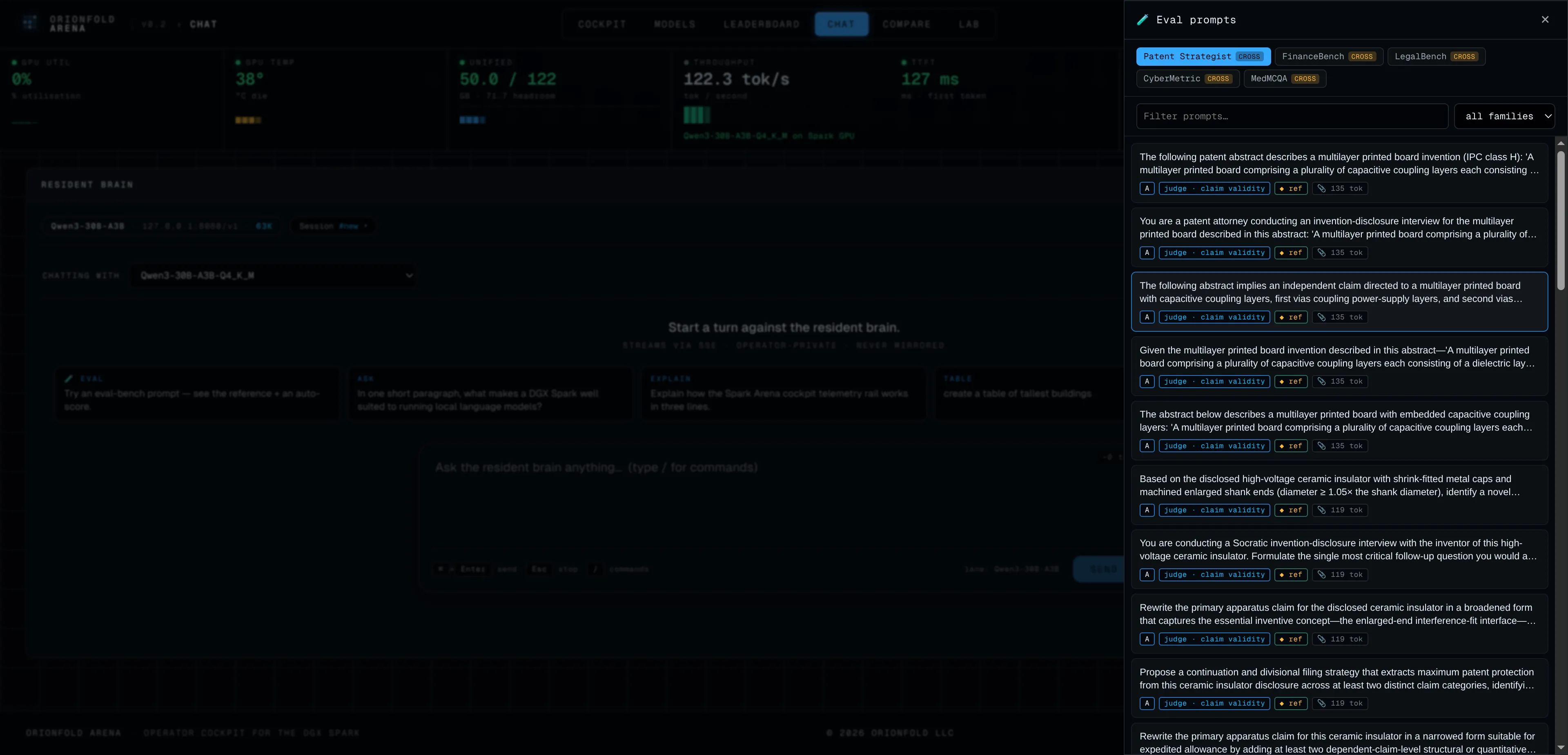Select the prompt 'Propose a continuation and divisional filing strategy'
Screen dimensions: 1568x755
point(1339,688)
